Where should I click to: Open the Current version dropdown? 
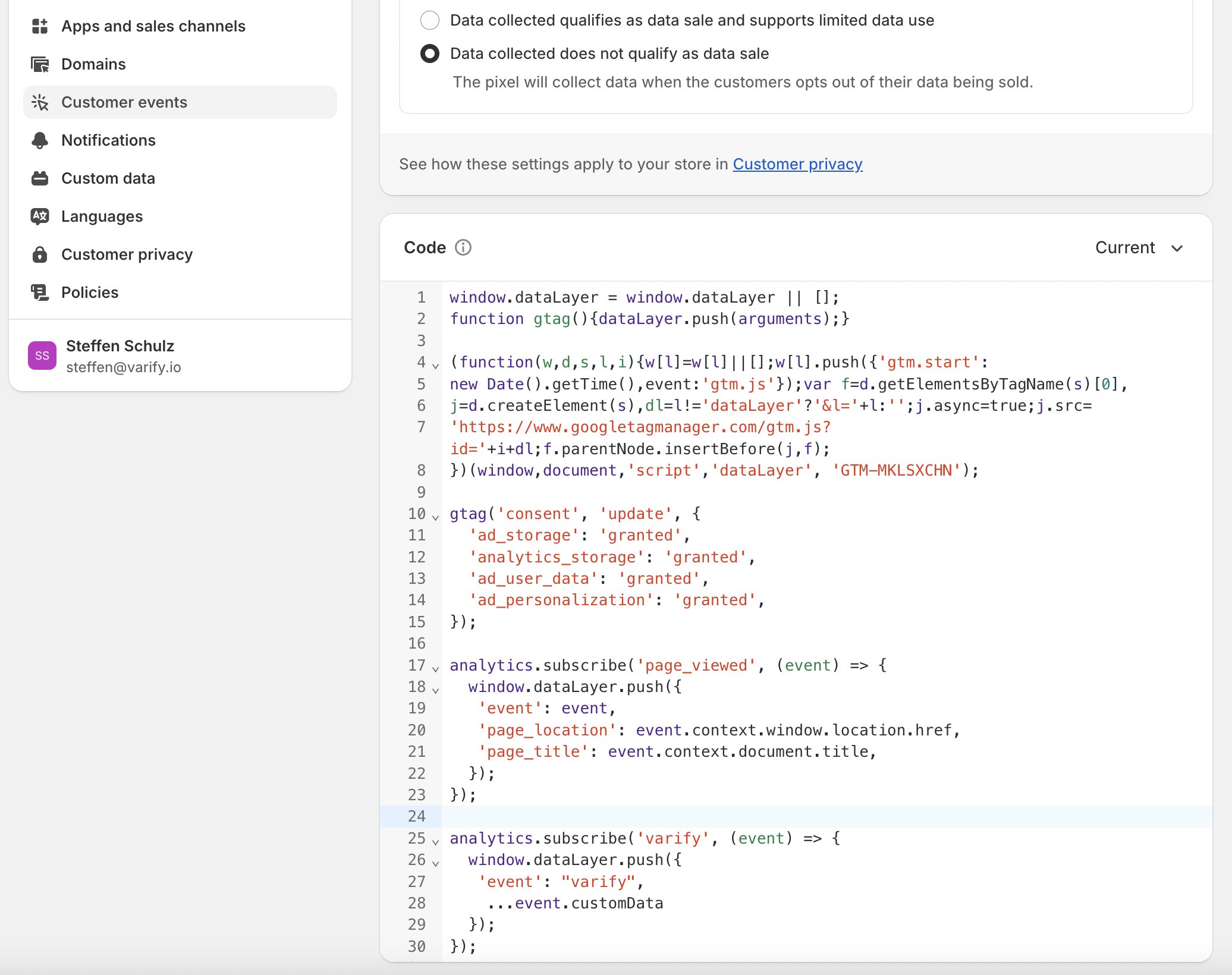tap(1140, 247)
